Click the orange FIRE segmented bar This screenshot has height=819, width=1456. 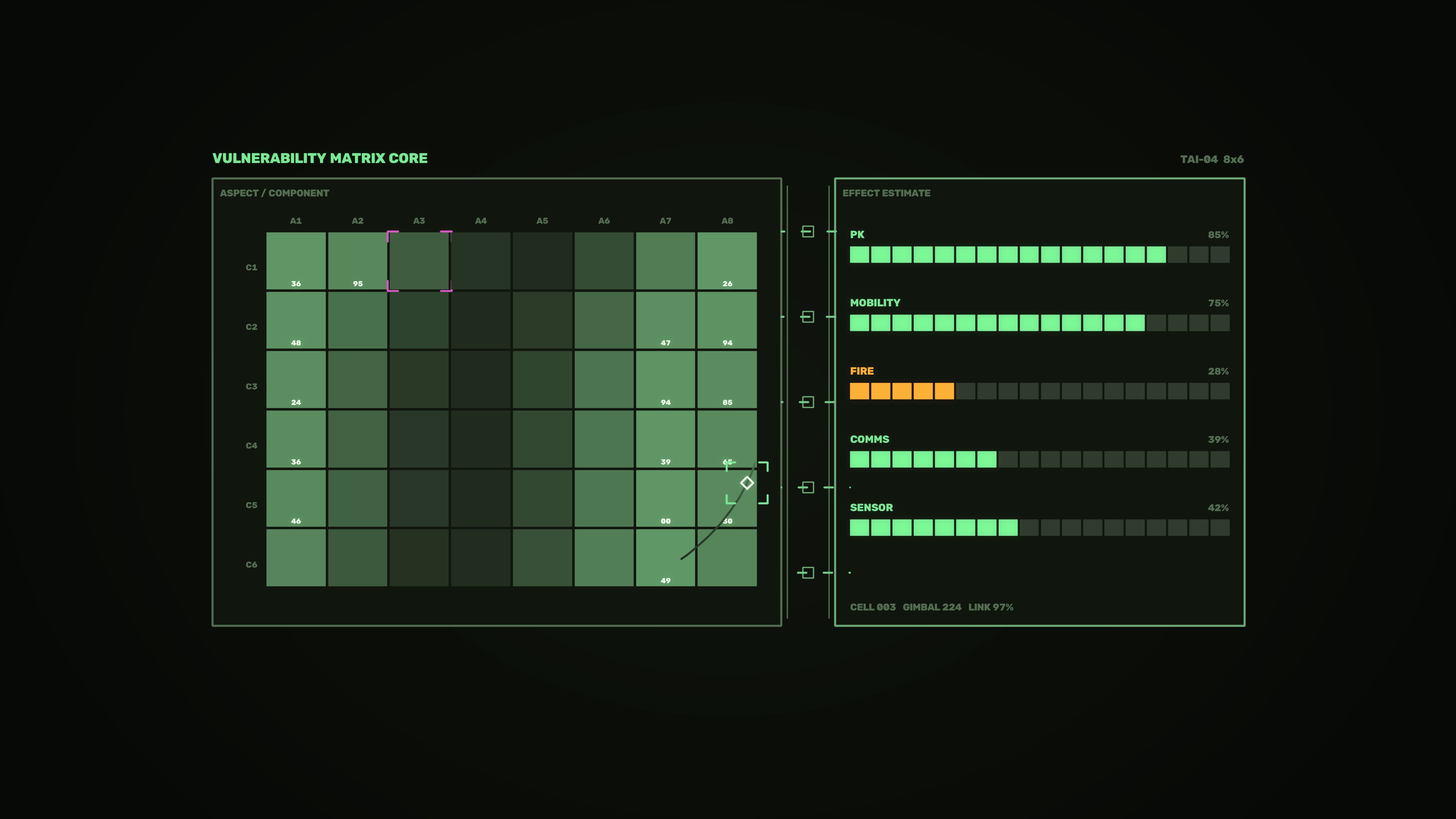(x=1039, y=391)
